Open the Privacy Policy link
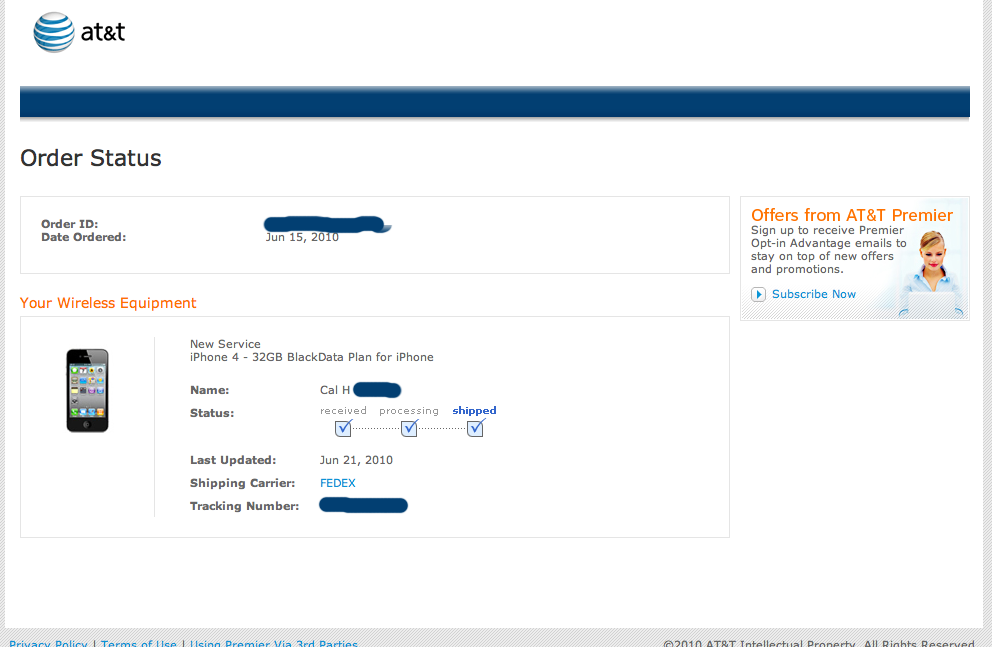The height and width of the screenshot is (647, 992). tap(48, 643)
